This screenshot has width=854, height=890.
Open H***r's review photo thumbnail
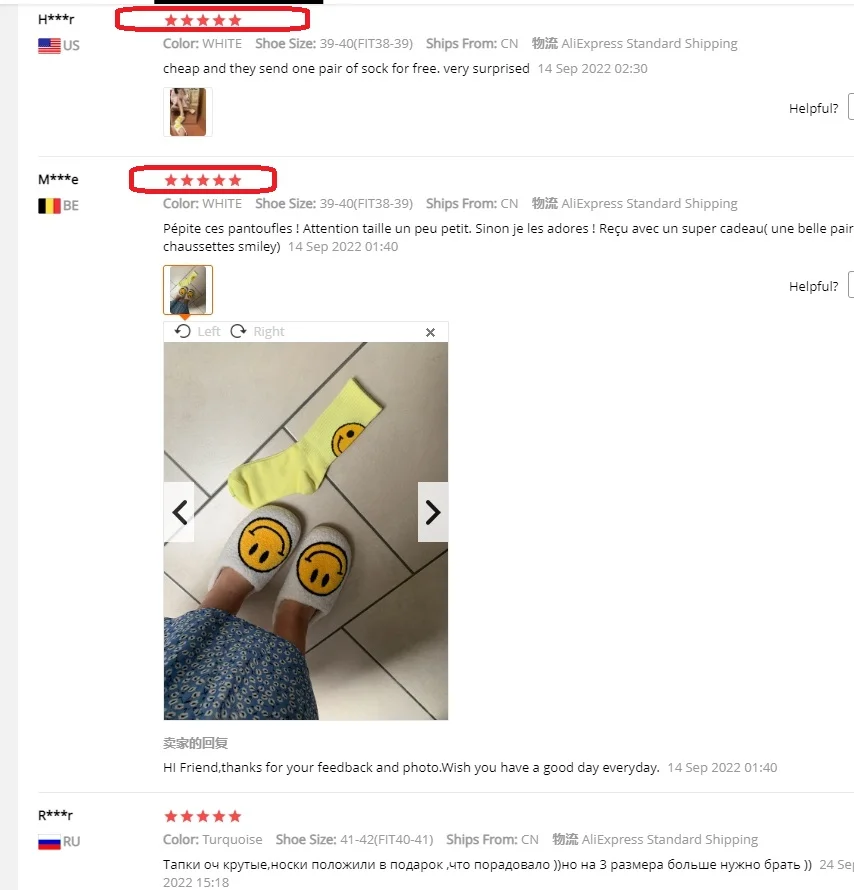coord(188,112)
